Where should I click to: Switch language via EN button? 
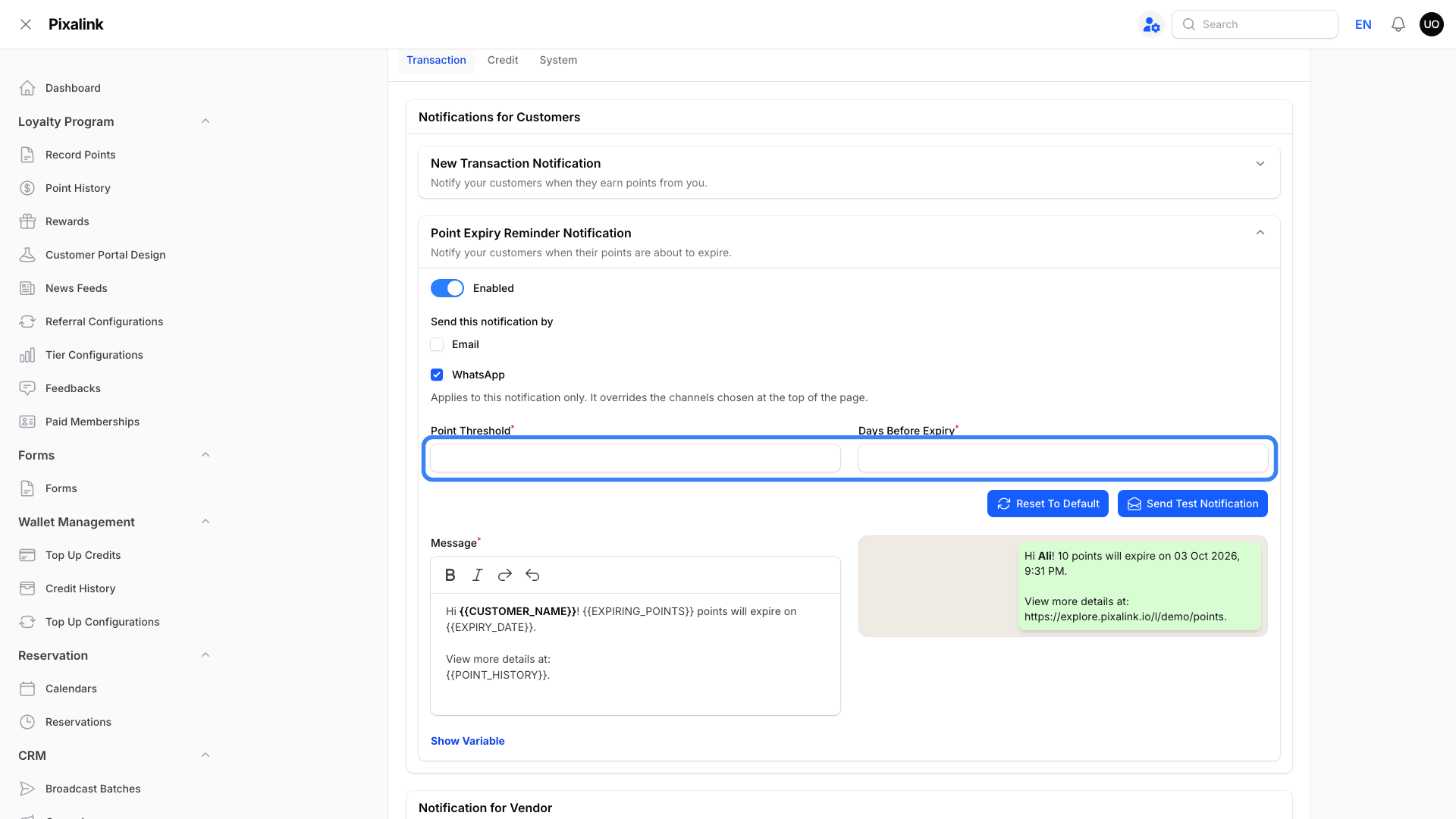pyautogui.click(x=1363, y=24)
